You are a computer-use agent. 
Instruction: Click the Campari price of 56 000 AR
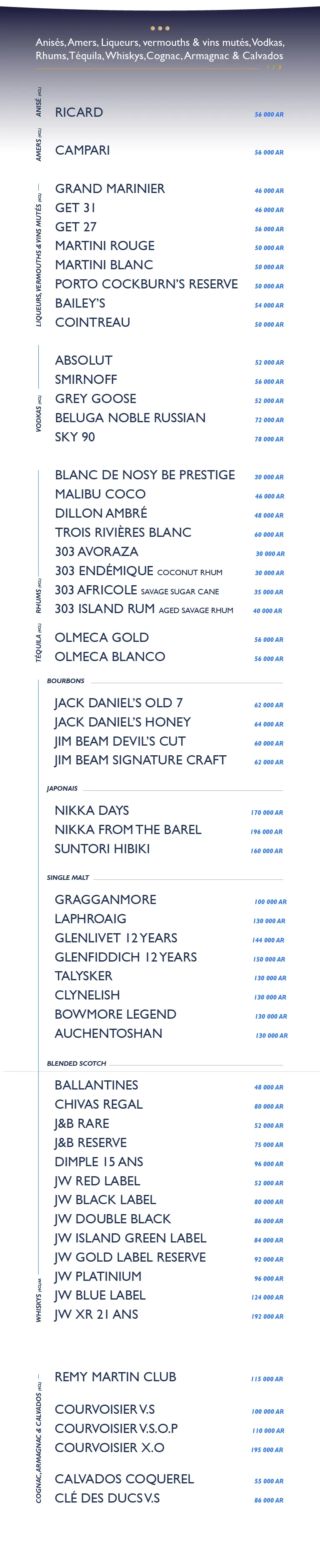click(269, 153)
